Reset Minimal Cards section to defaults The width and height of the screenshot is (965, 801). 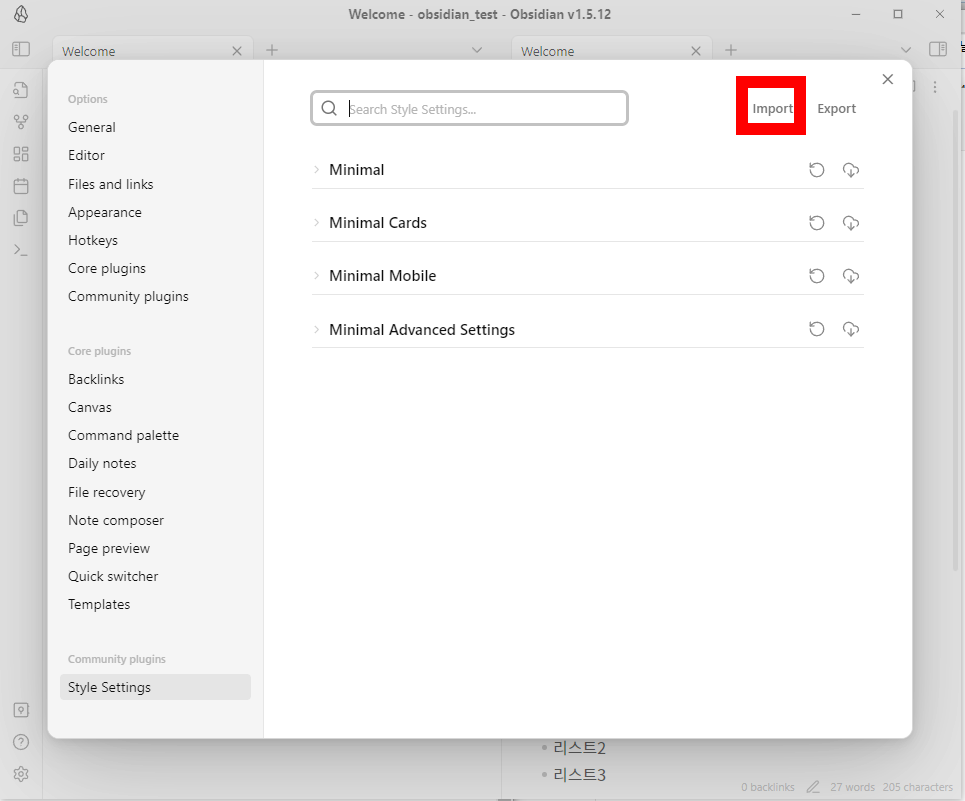(817, 223)
